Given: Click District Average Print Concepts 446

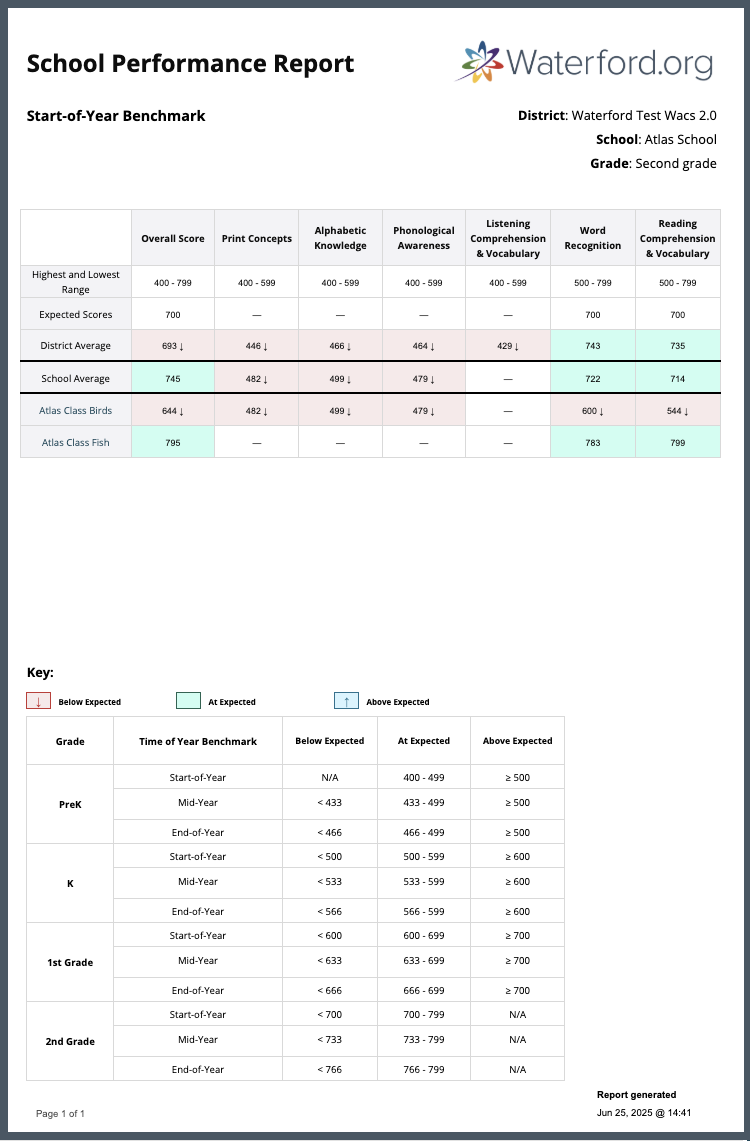Looking at the screenshot, I should click(x=257, y=346).
